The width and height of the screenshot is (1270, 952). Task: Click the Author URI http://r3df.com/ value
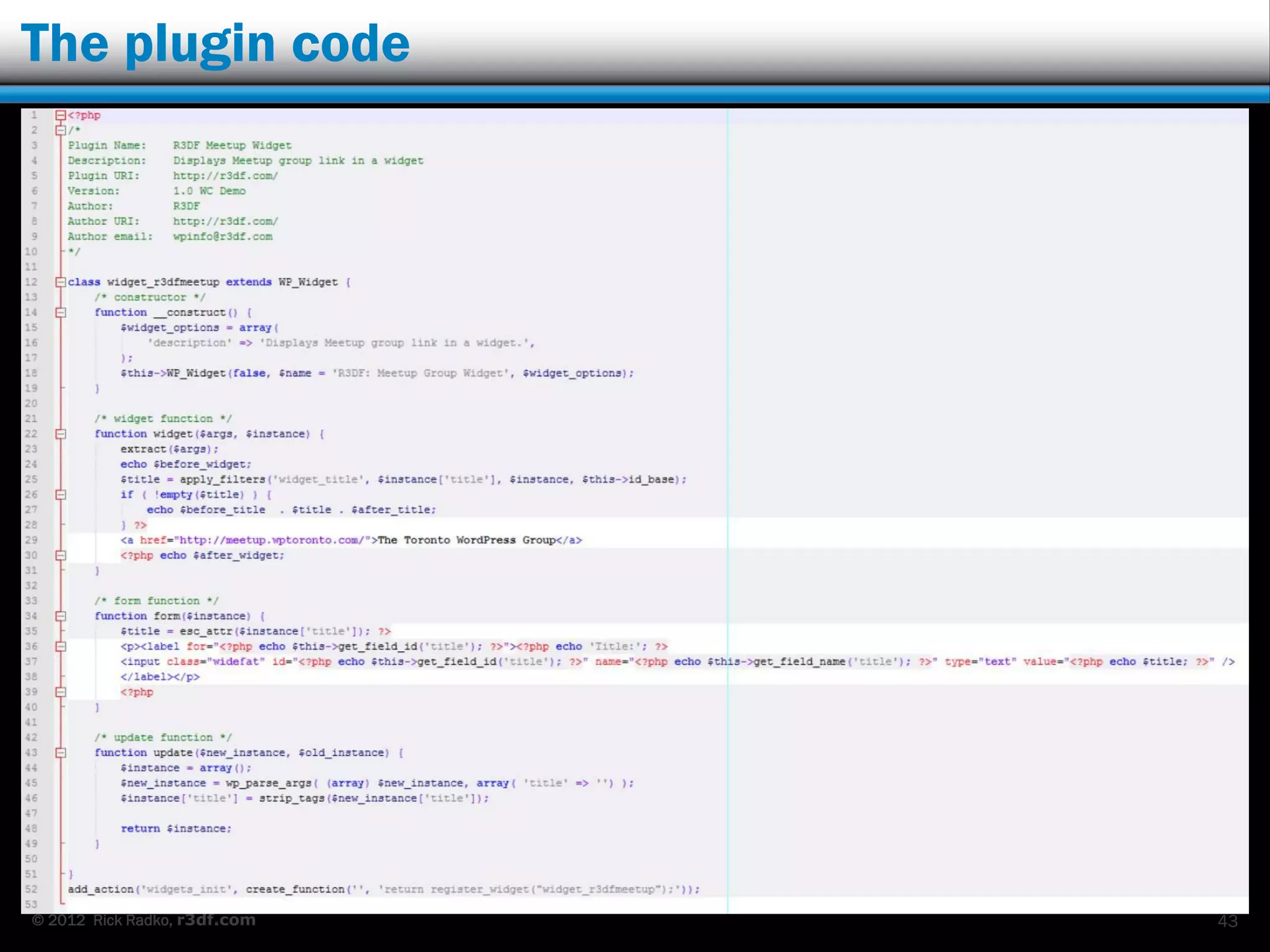(x=226, y=221)
